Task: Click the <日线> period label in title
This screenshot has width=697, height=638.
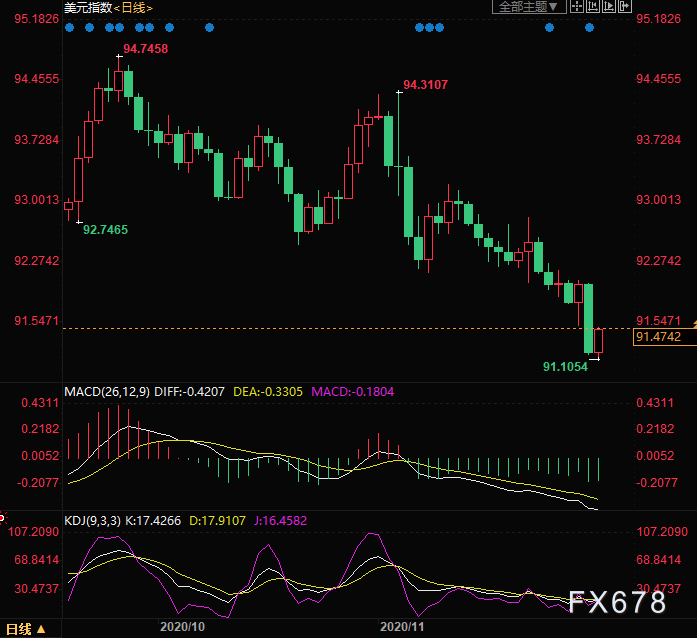Action: (x=132, y=8)
